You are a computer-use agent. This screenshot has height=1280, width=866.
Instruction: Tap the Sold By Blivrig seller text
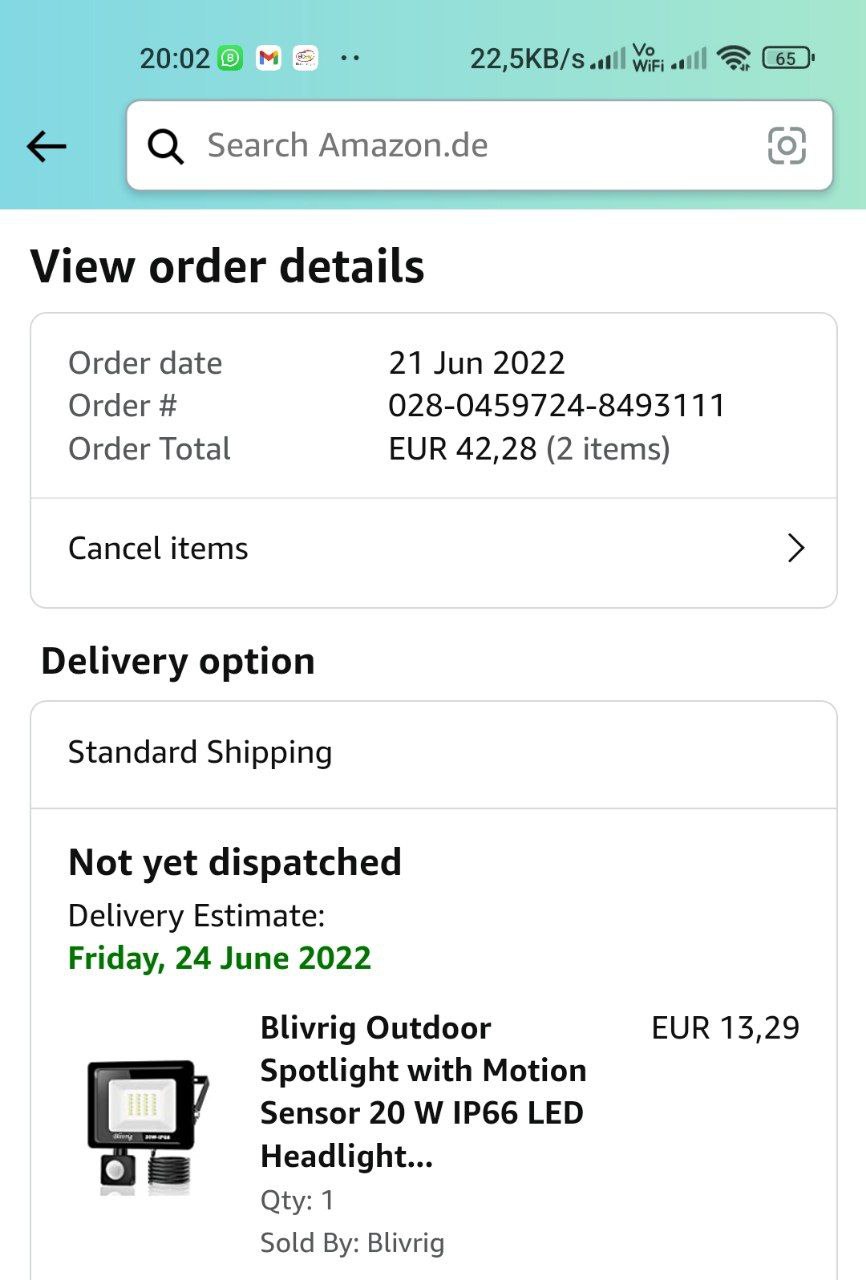coord(352,1243)
